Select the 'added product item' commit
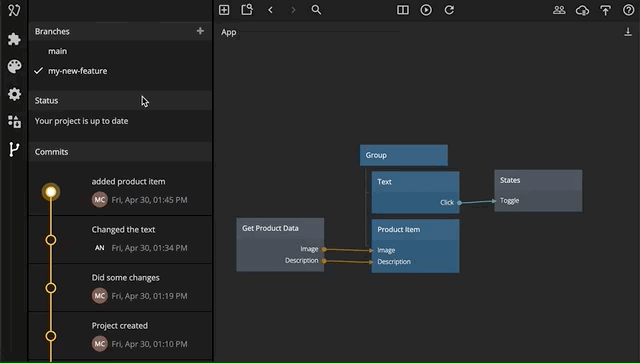The height and width of the screenshot is (363, 640). click(120, 191)
